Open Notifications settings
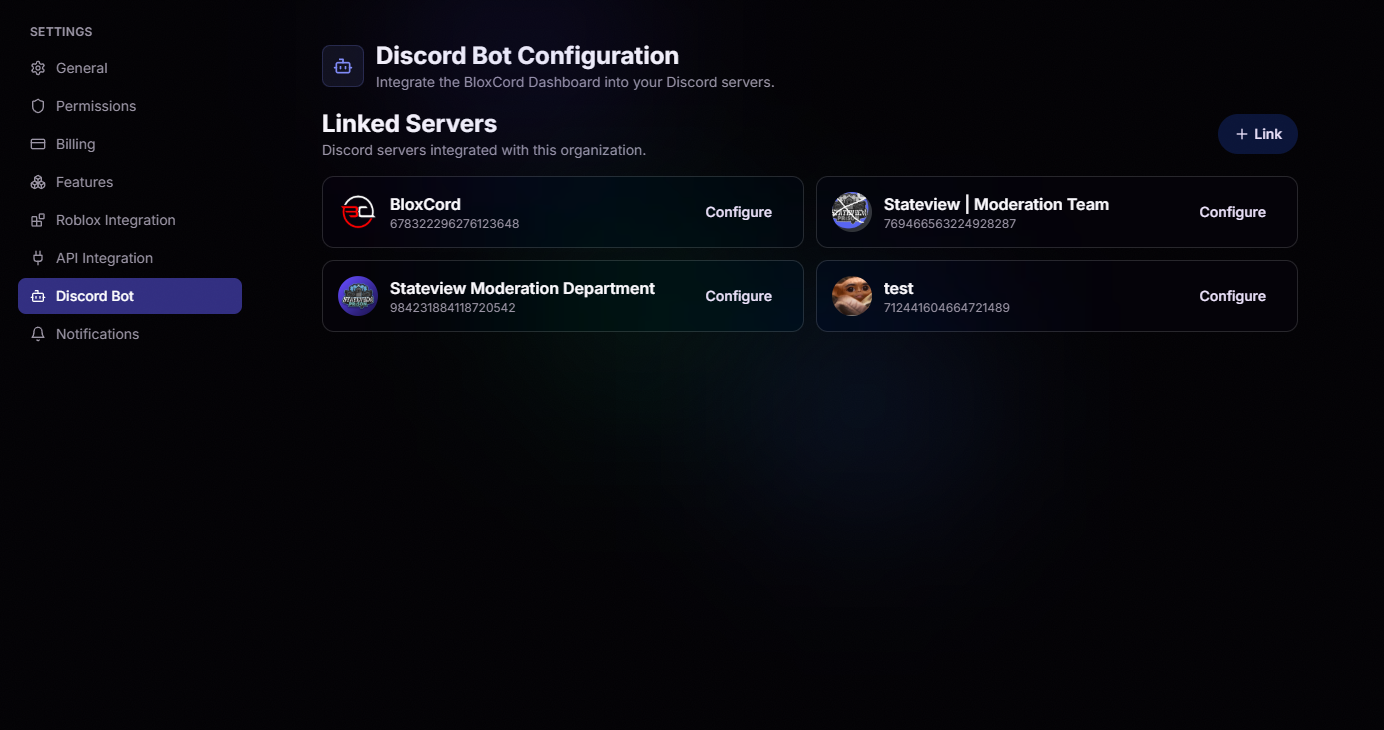This screenshot has height=730, width=1384. pos(130,334)
